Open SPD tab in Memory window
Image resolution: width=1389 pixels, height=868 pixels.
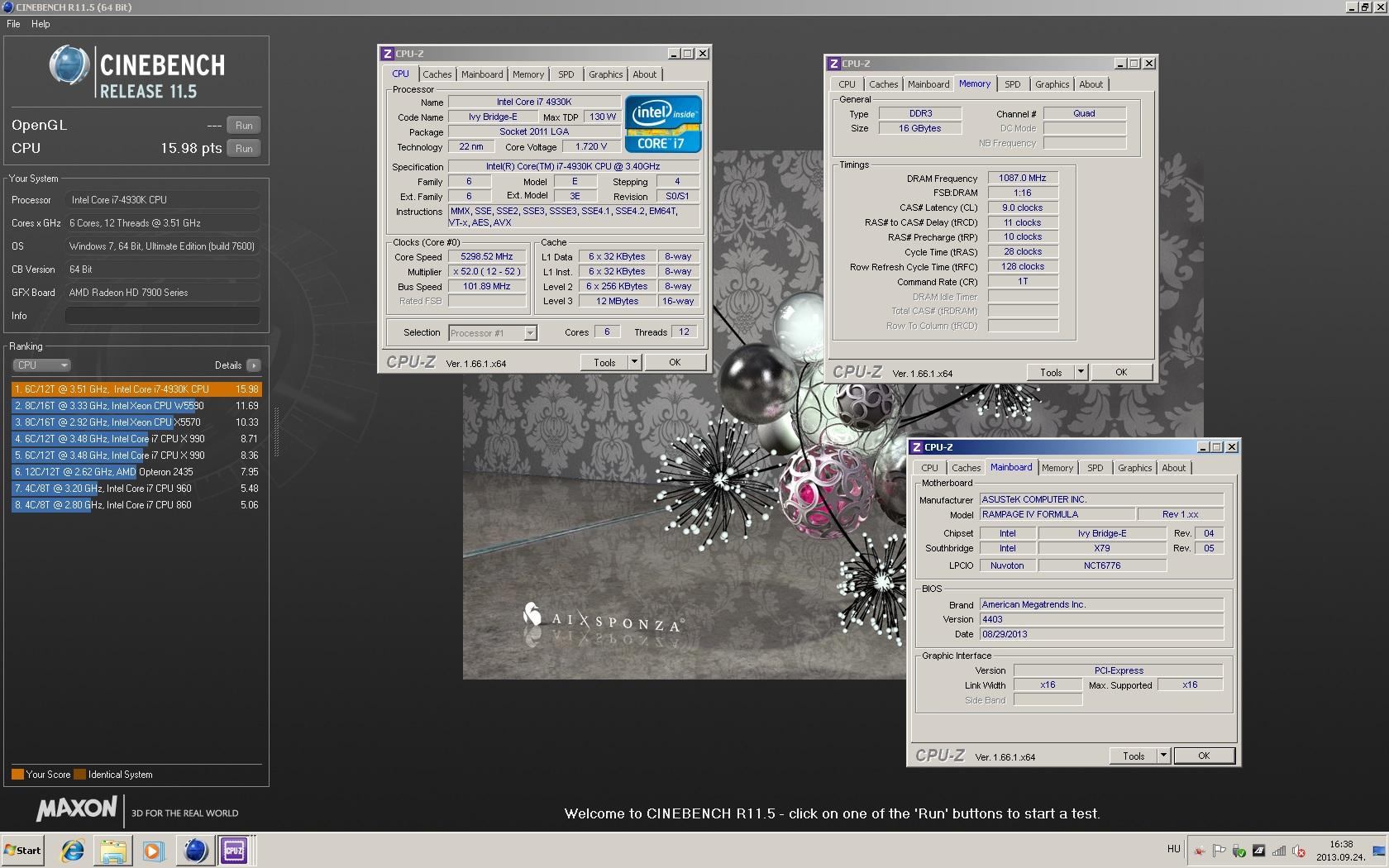click(1013, 84)
